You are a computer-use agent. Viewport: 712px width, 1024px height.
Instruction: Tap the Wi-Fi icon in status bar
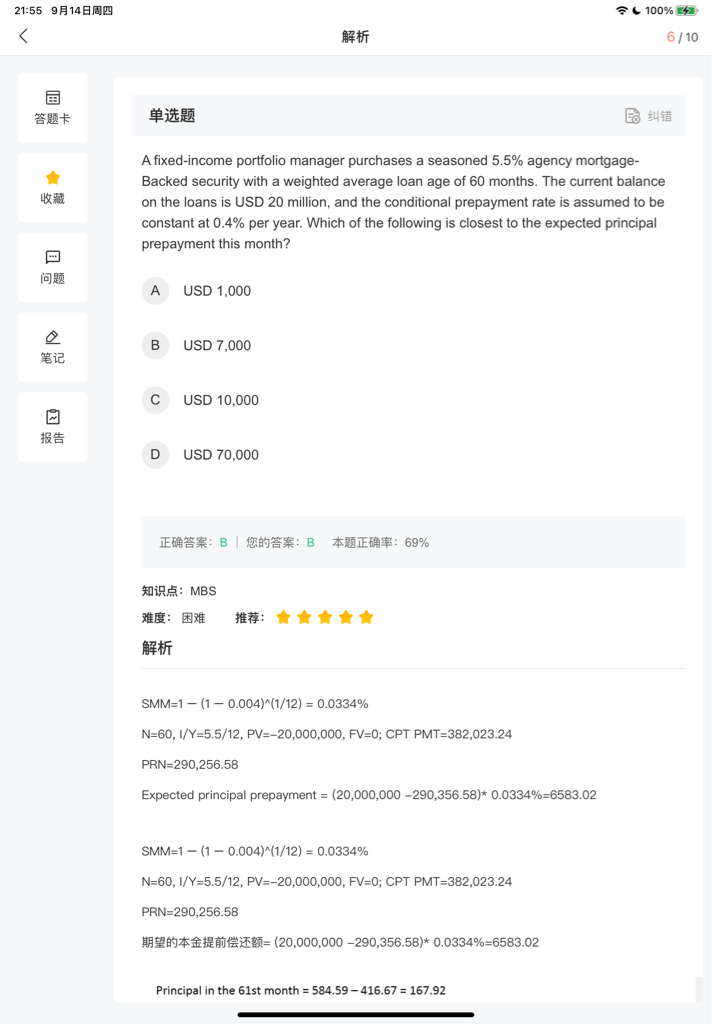click(x=622, y=10)
